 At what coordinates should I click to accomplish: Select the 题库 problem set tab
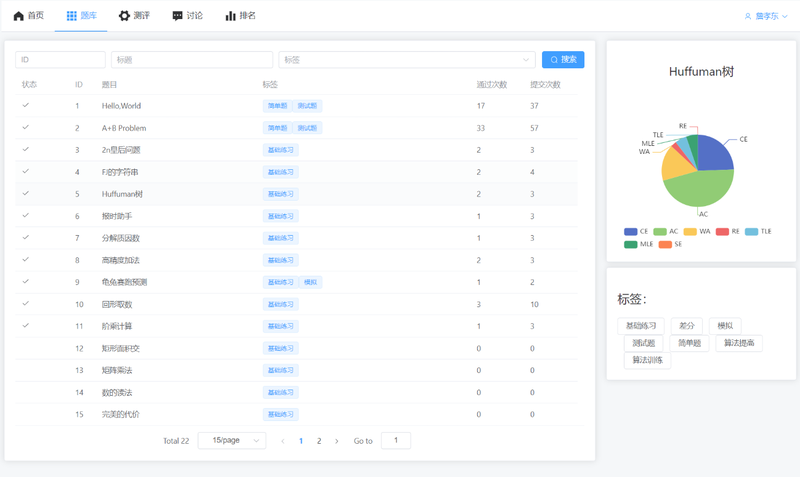coord(81,16)
